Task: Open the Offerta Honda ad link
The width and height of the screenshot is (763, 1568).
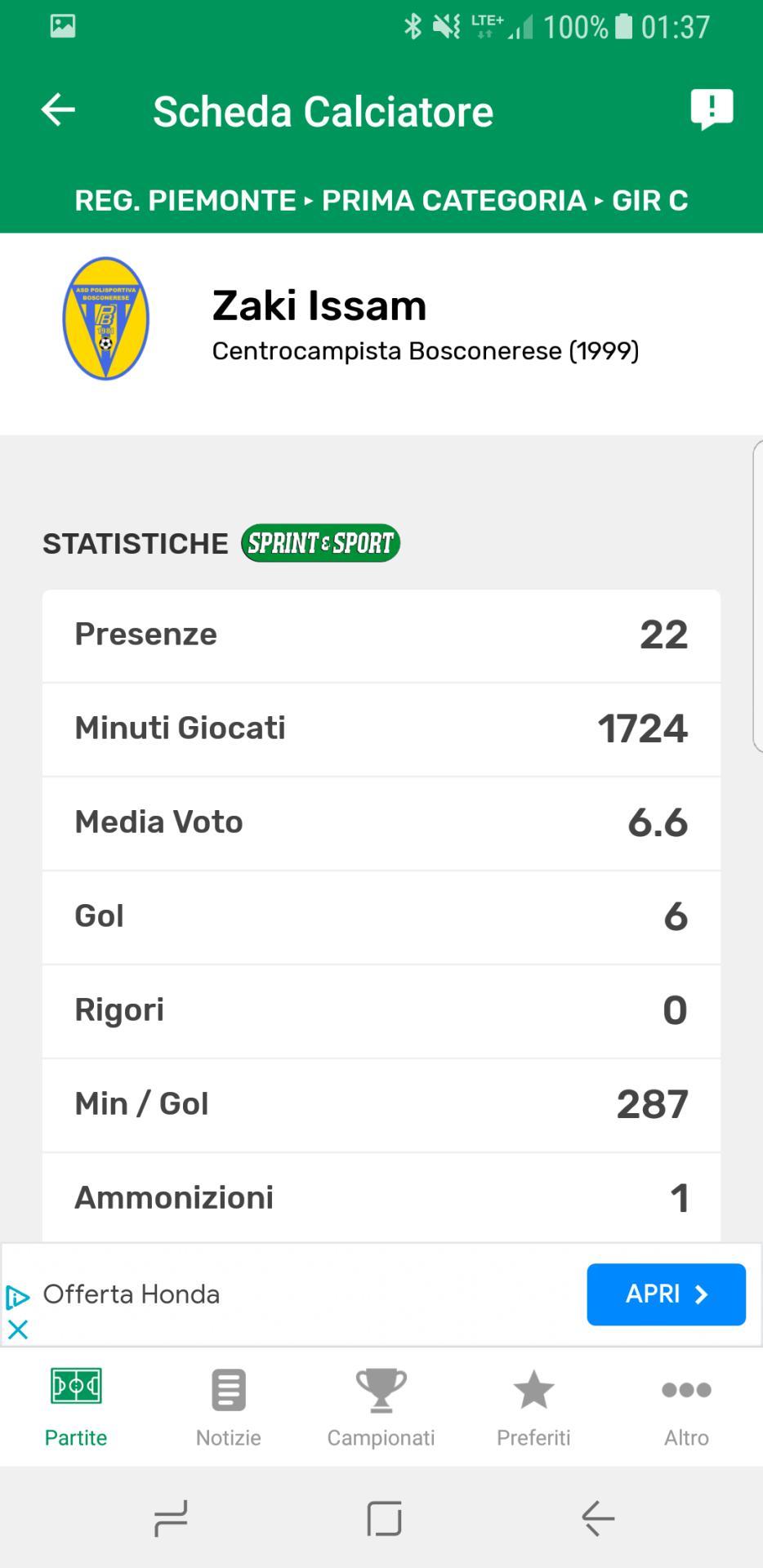Action: click(x=666, y=1294)
